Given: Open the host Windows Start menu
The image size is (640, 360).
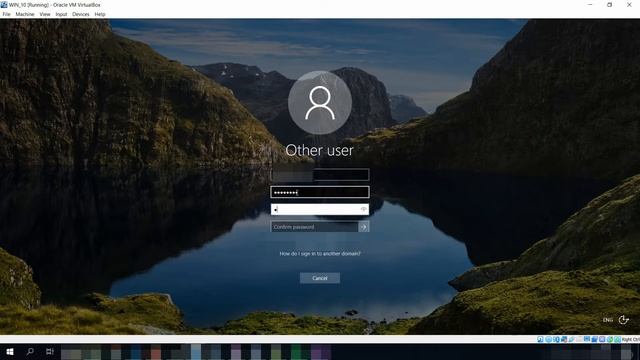Looking at the screenshot, I should [10, 351].
